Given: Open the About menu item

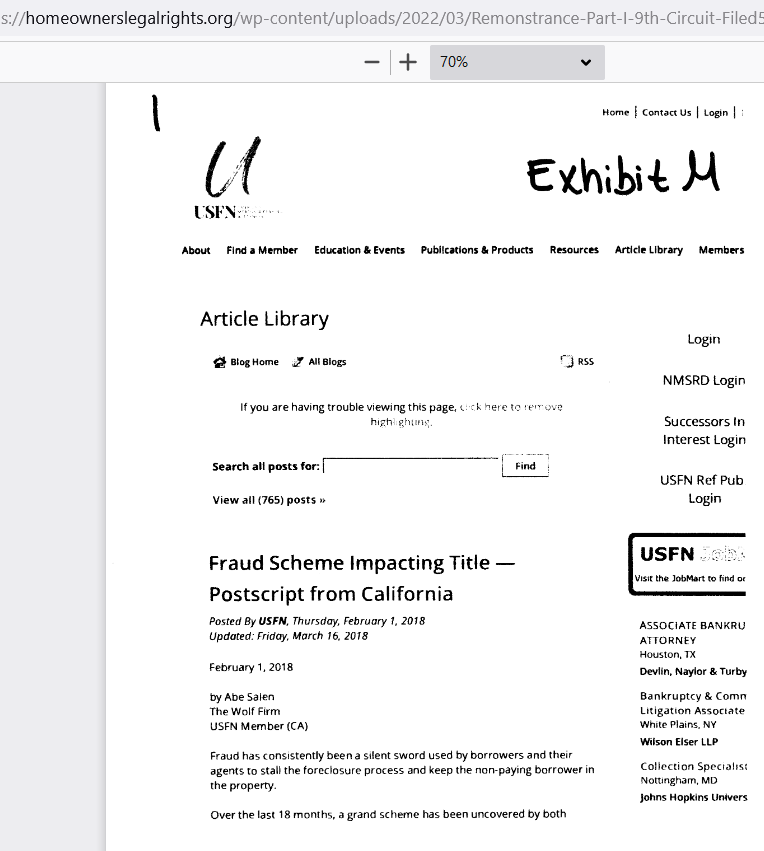Looking at the screenshot, I should point(196,250).
